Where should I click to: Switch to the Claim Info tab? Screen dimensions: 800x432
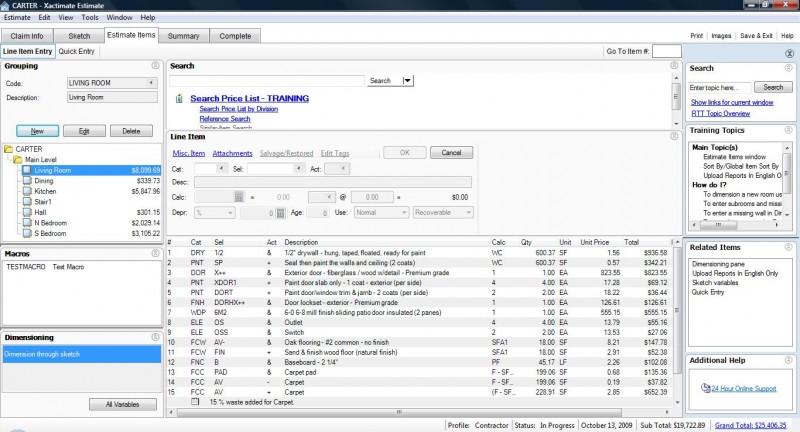27,36
